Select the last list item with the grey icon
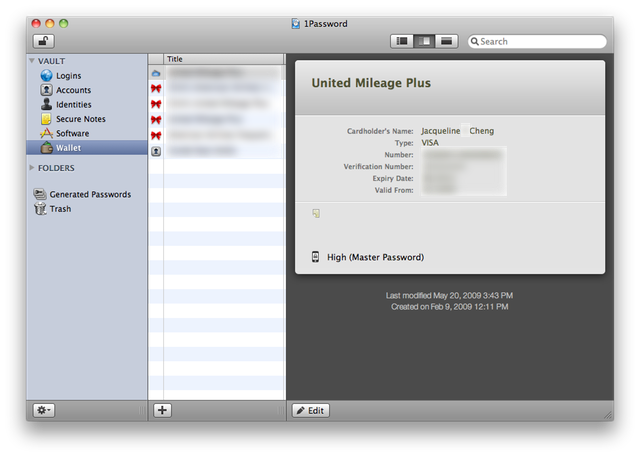Image resolution: width=640 pixels, height=457 pixels. pos(216,151)
